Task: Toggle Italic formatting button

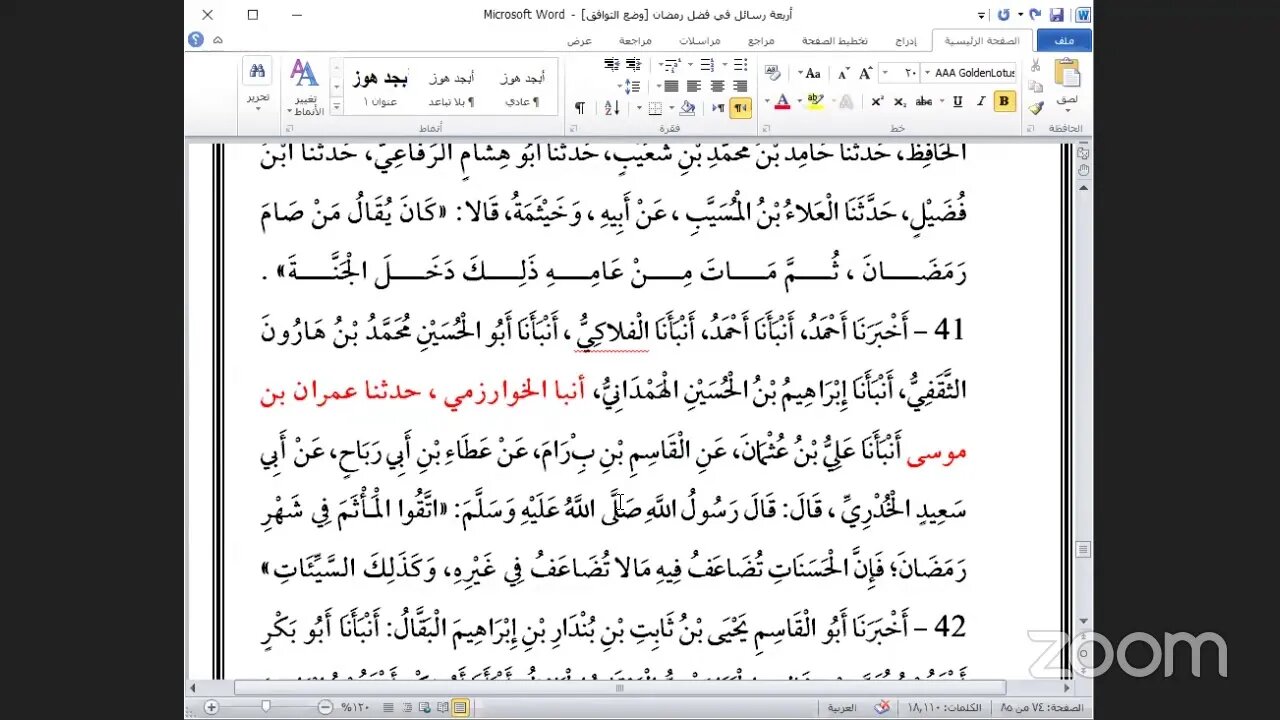Action: point(980,101)
